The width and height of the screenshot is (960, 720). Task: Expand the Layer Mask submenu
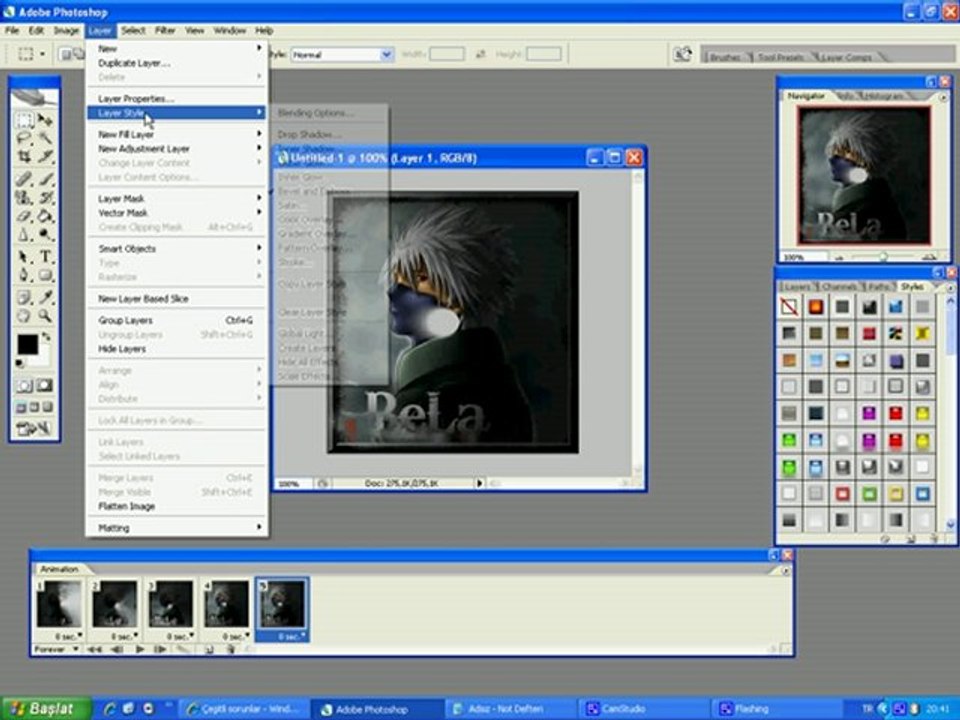click(x=176, y=198)
